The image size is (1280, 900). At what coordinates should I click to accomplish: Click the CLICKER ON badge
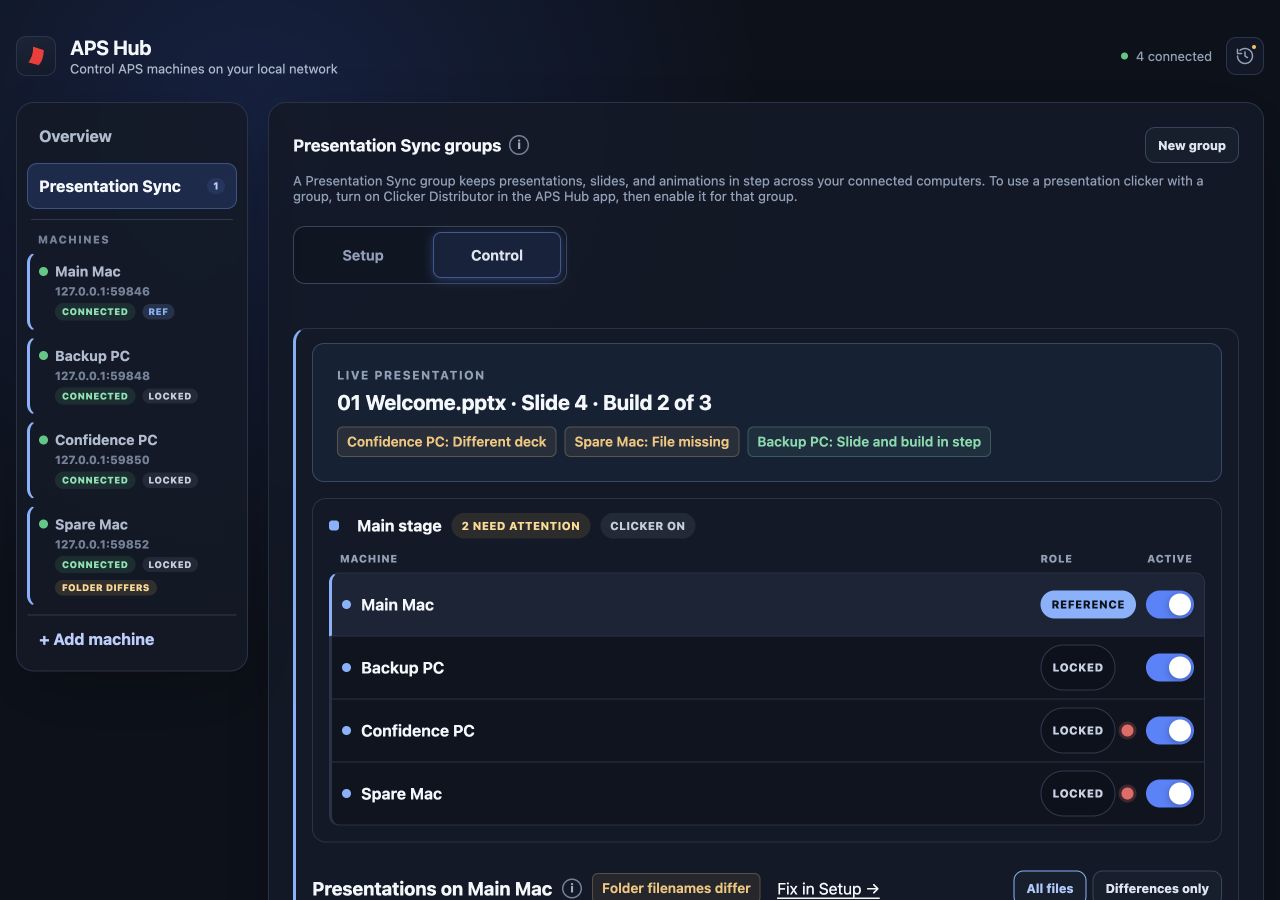(648, 526)
